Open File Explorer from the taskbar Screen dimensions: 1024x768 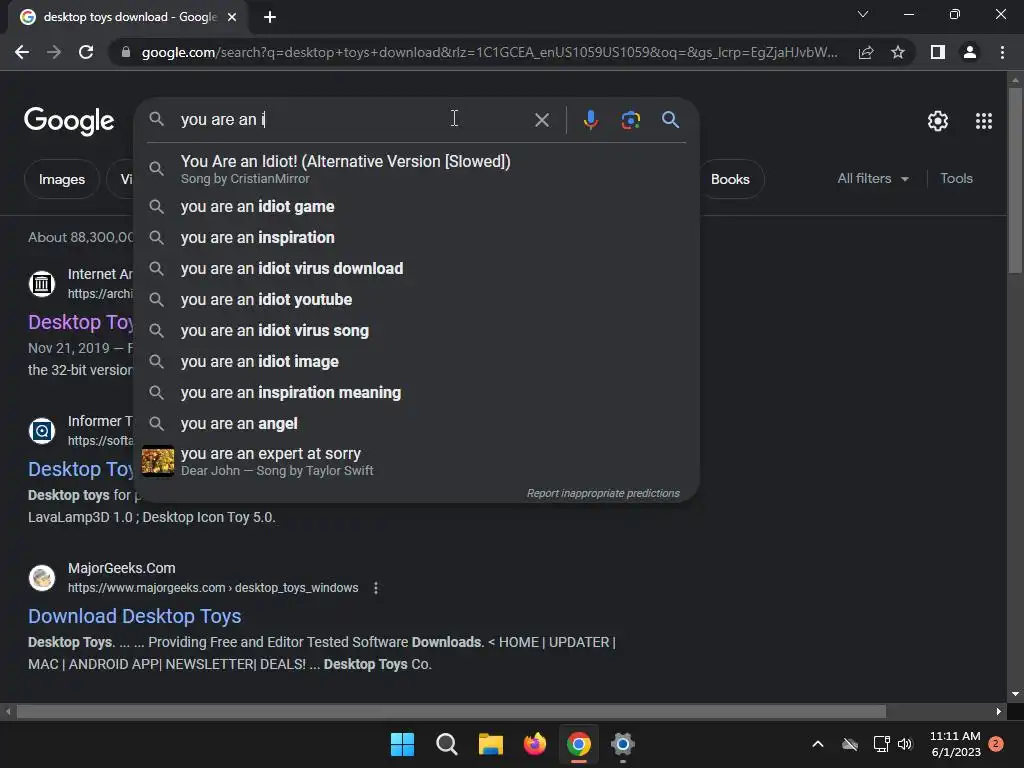[490, 744]
